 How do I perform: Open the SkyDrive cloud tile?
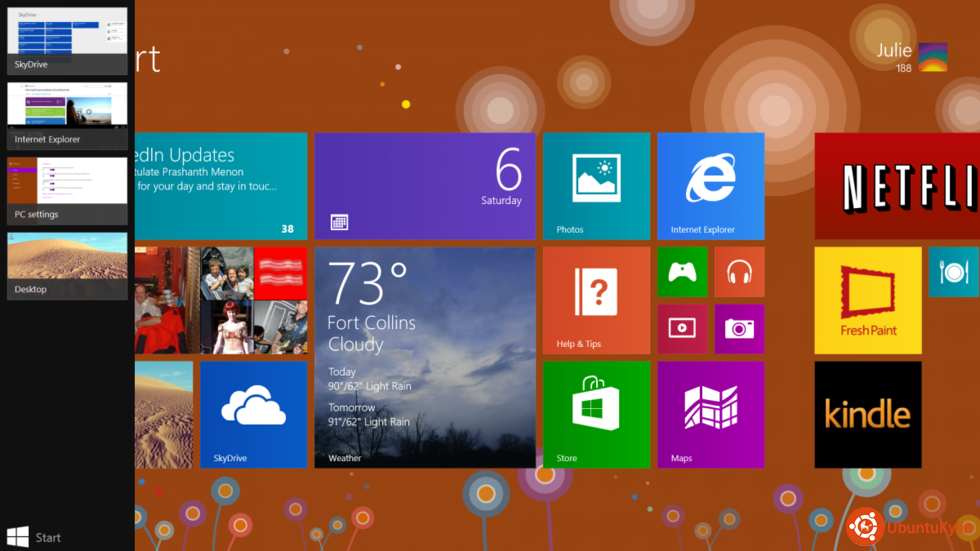[253, 414]
